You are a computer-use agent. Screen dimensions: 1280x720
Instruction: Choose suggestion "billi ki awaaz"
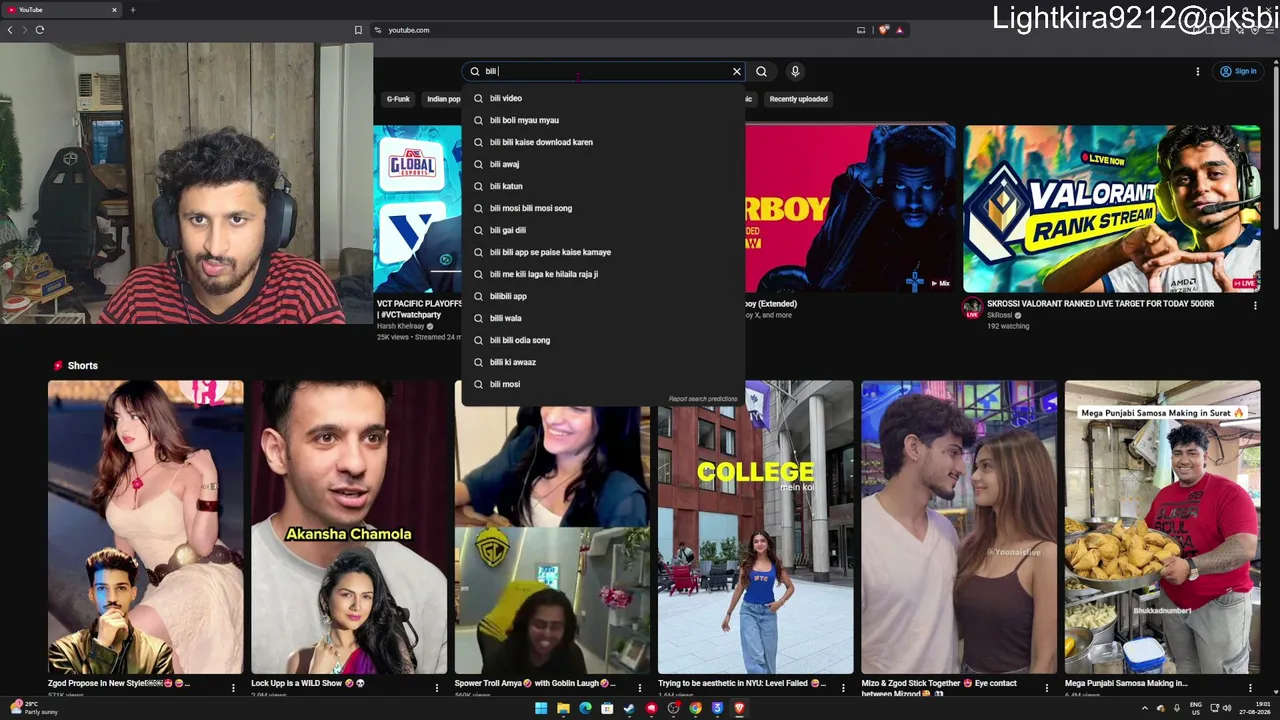pos(603,362)
